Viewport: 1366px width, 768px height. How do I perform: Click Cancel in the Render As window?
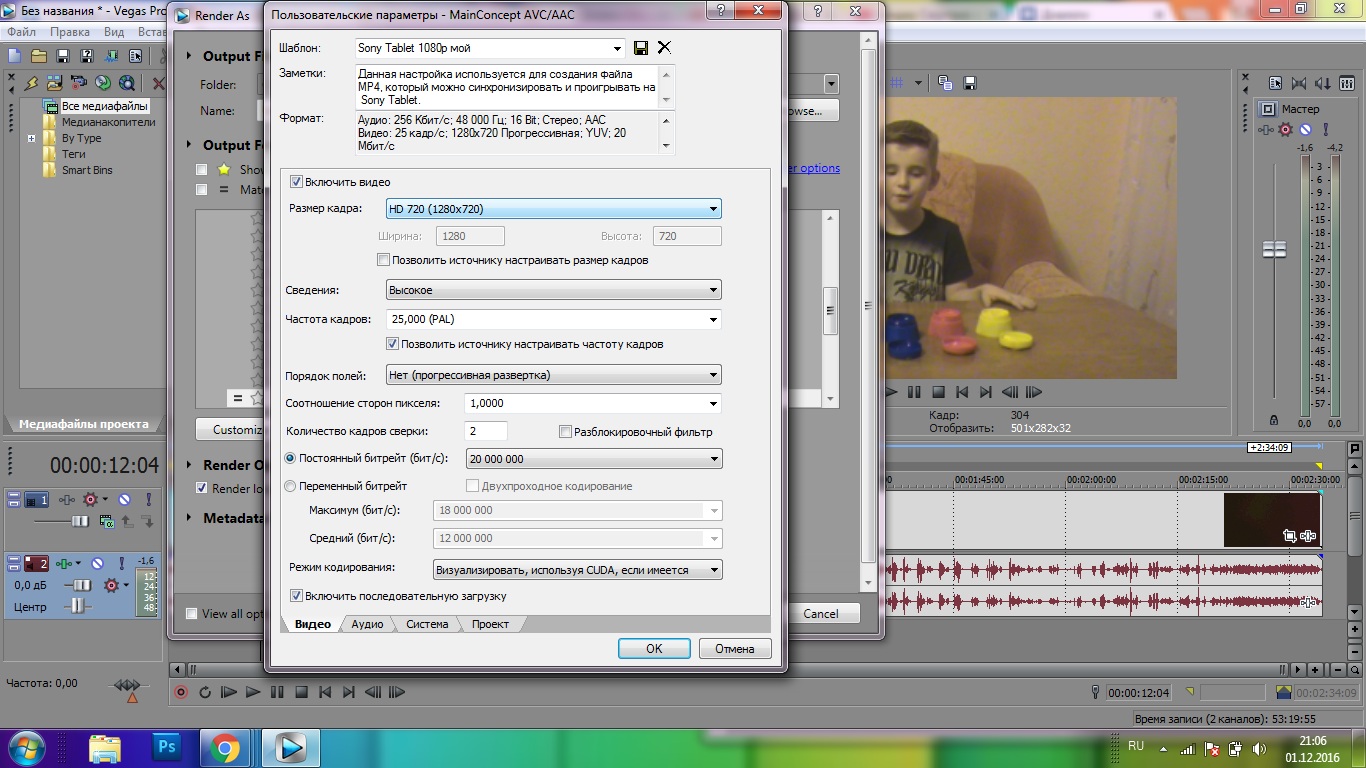(821, 614)
